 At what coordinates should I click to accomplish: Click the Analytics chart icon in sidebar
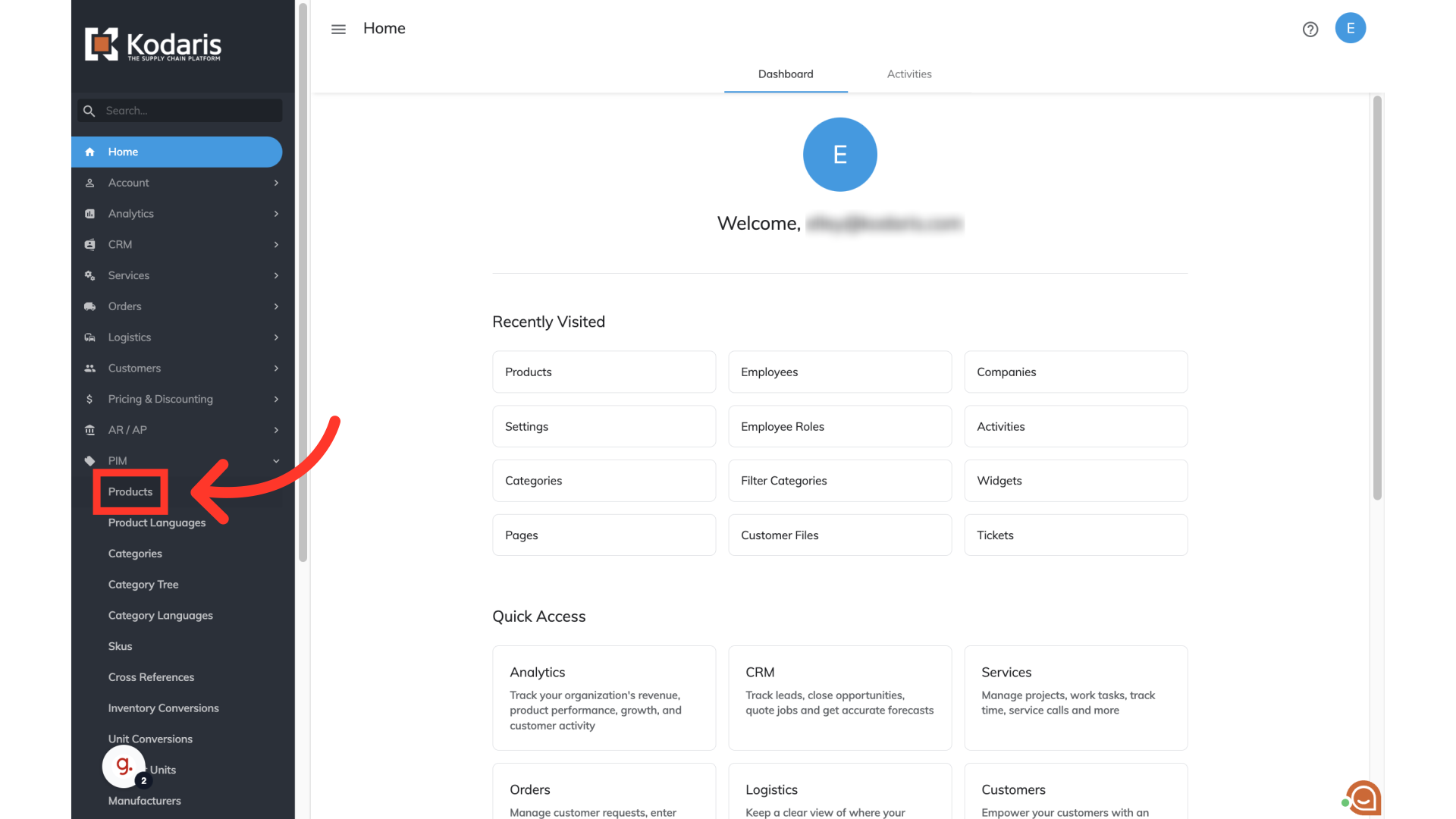89,214
